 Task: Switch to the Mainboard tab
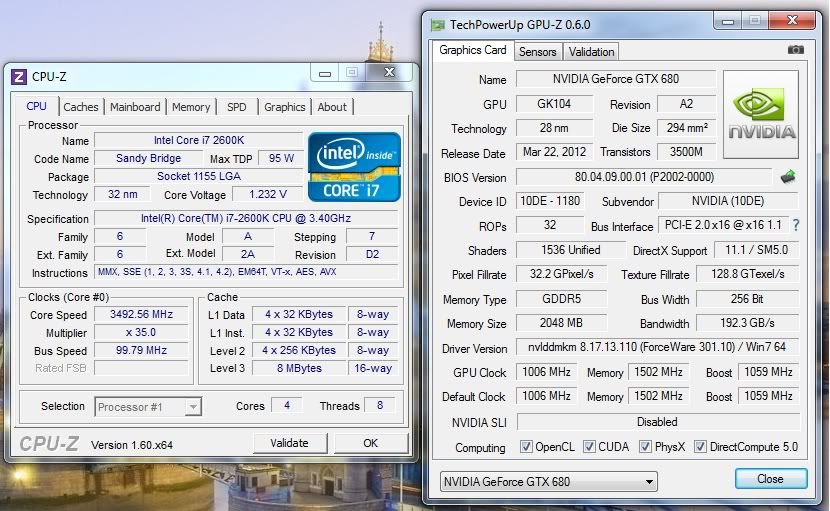tap(135, 107)
